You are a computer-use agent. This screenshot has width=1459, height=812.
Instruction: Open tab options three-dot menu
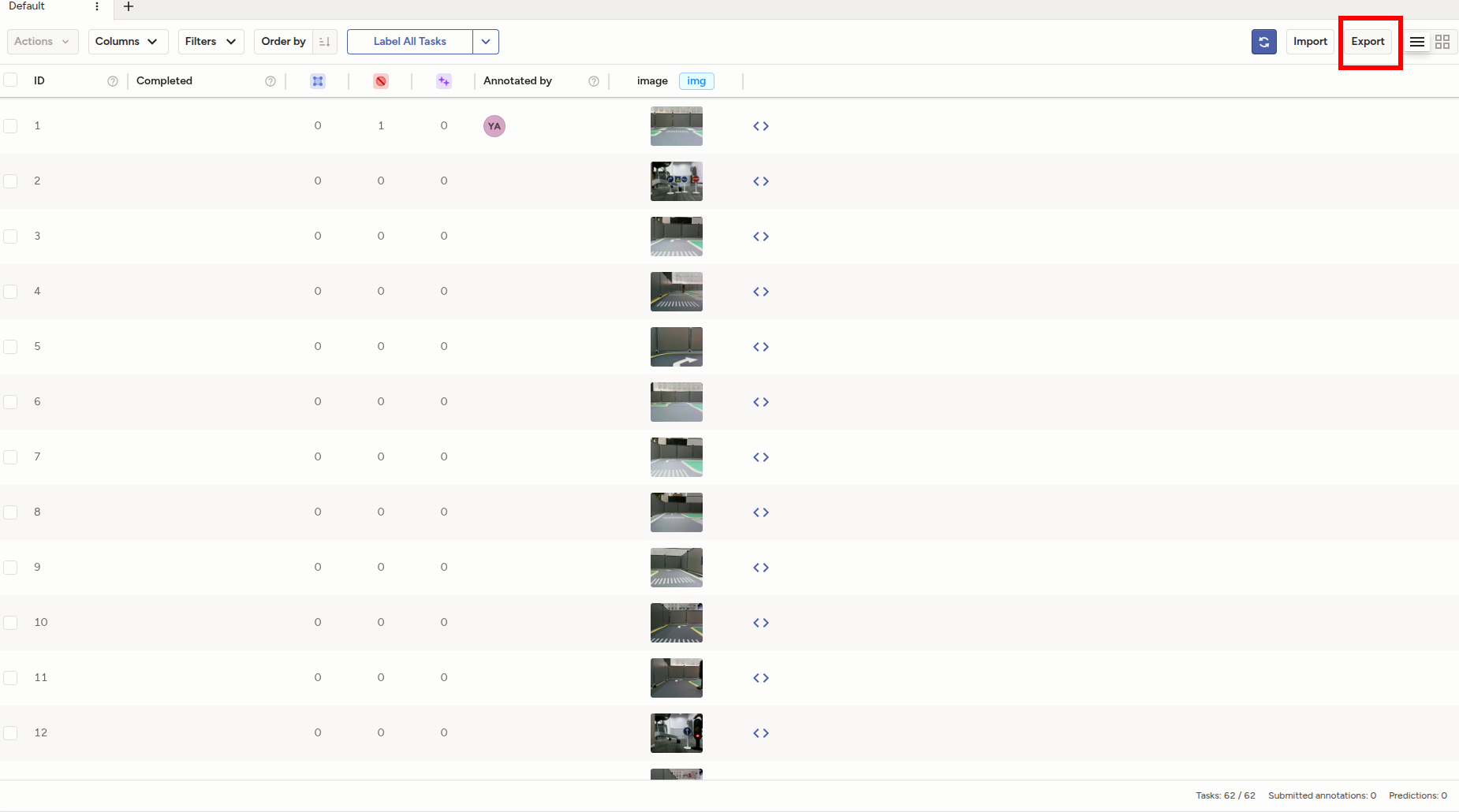[97, 6]
